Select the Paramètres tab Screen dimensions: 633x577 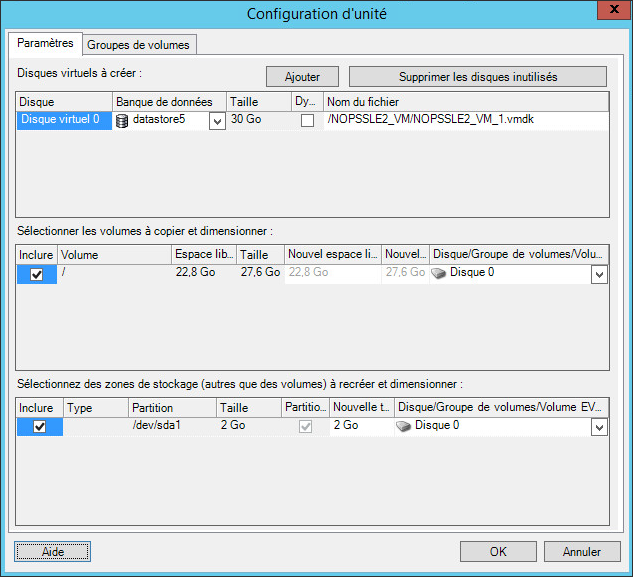[x=45, y=44]
